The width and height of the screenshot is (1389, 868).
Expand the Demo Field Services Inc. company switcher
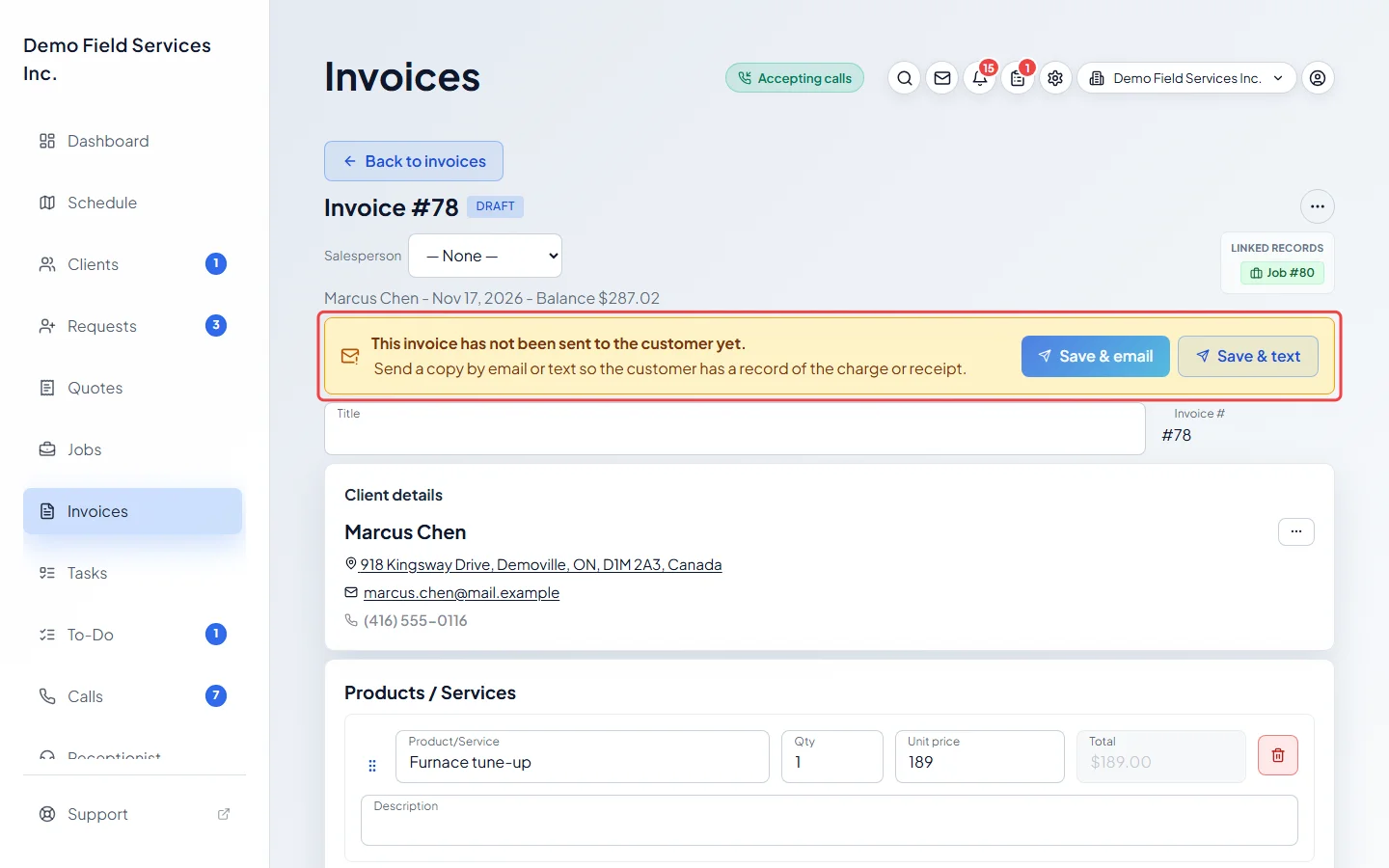tap(1186, 78)
